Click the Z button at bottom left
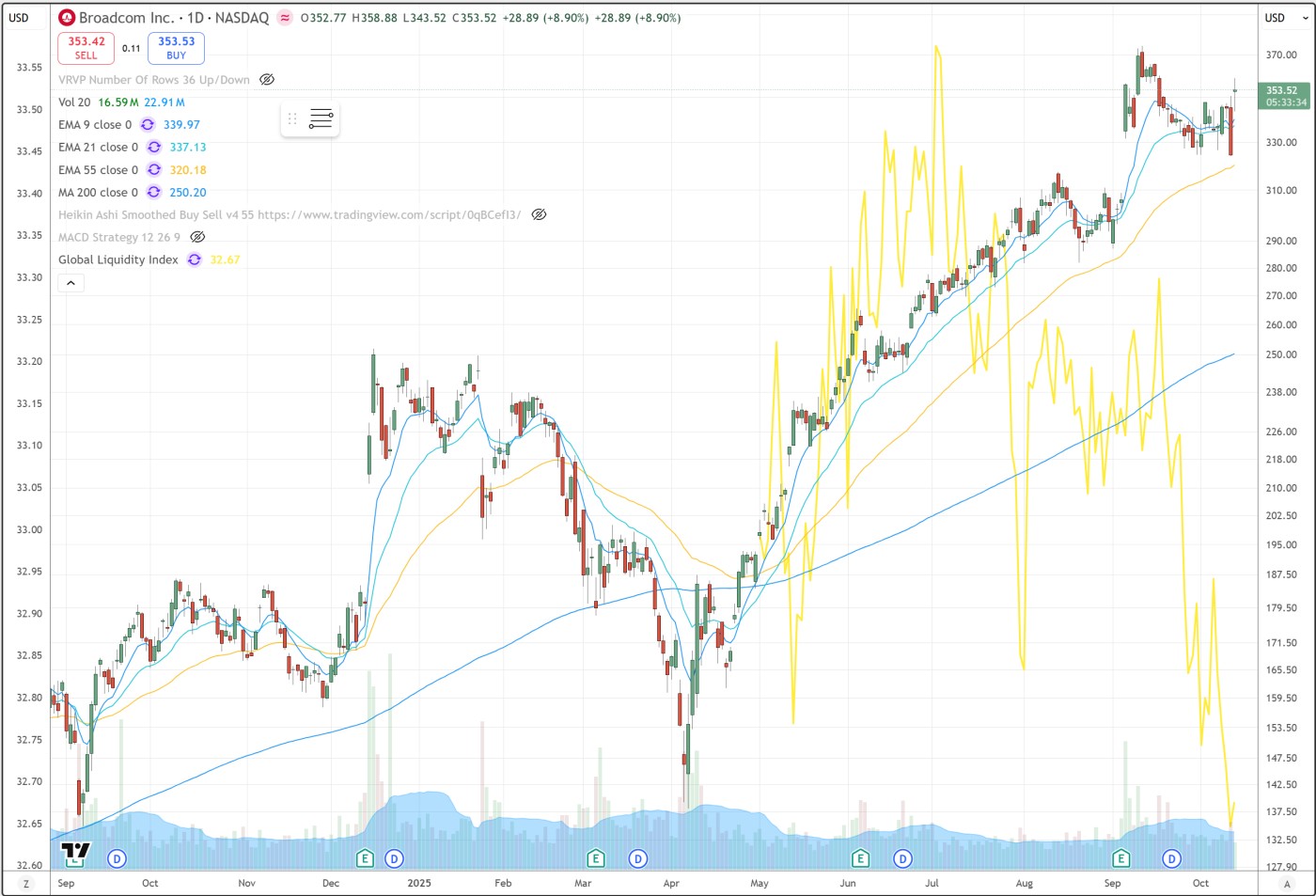The height and width of the screenshot is (896, 1316). [x=26, y=884]
